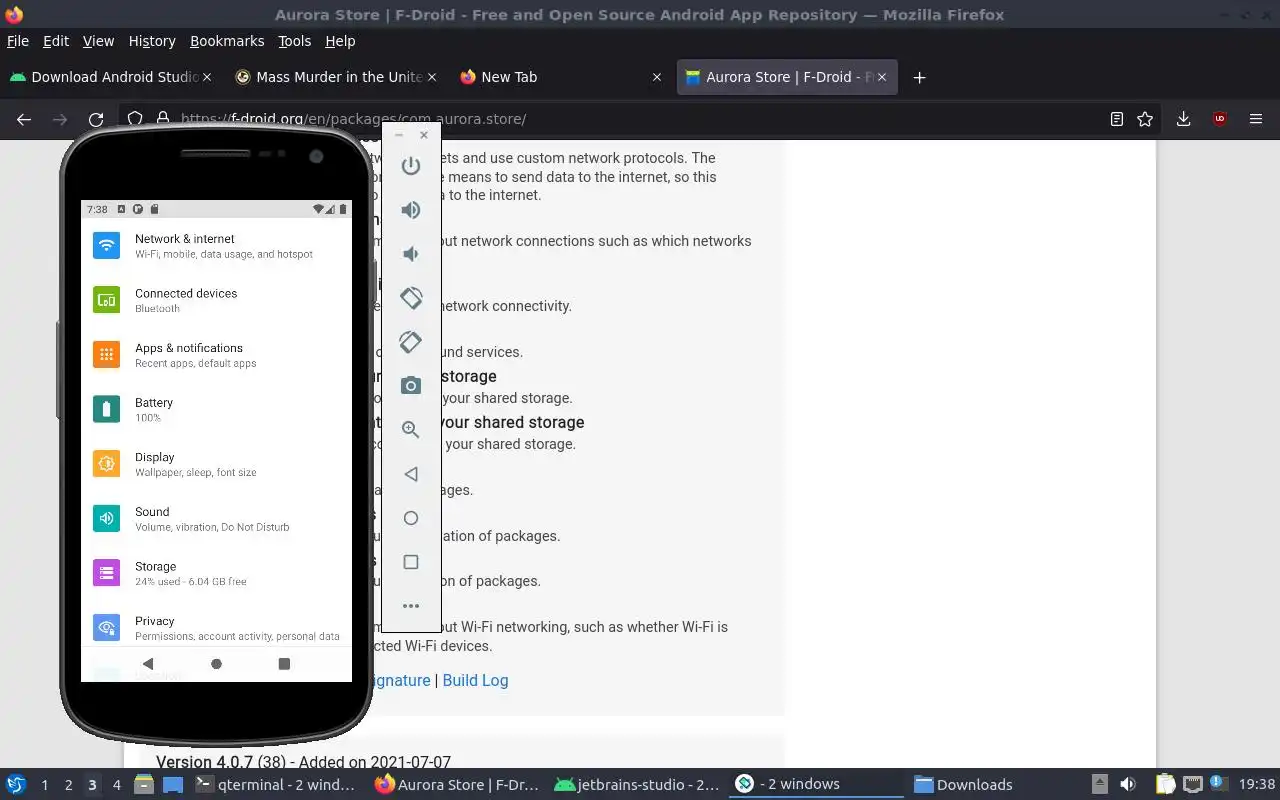Tap Android navigation bar home button
1280x800 pixels.
216,663
